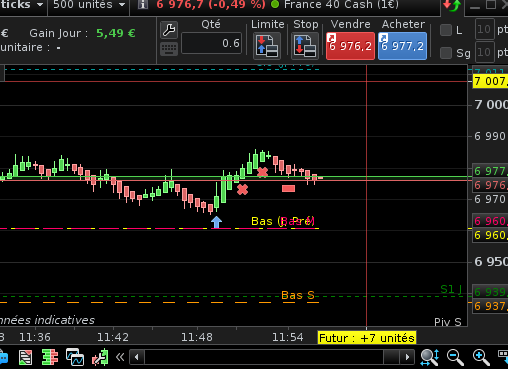This screenshot has height=369, width=508.
Task: Enable the Sg stop checkbox
Action: 446,53
